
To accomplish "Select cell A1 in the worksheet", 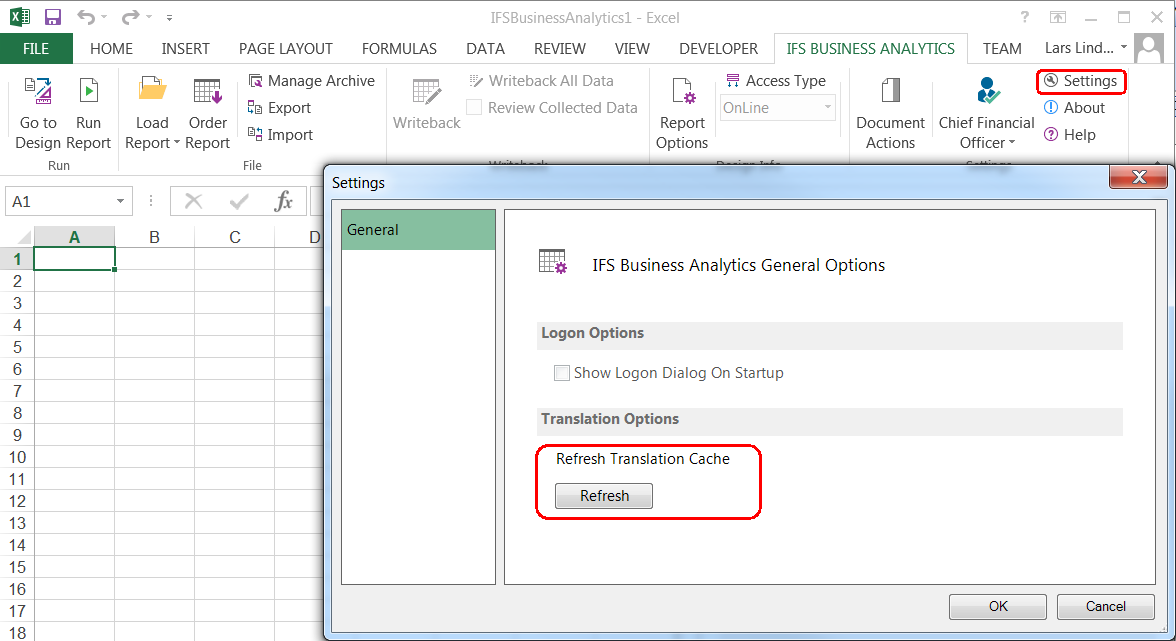I will coord(74,259).
